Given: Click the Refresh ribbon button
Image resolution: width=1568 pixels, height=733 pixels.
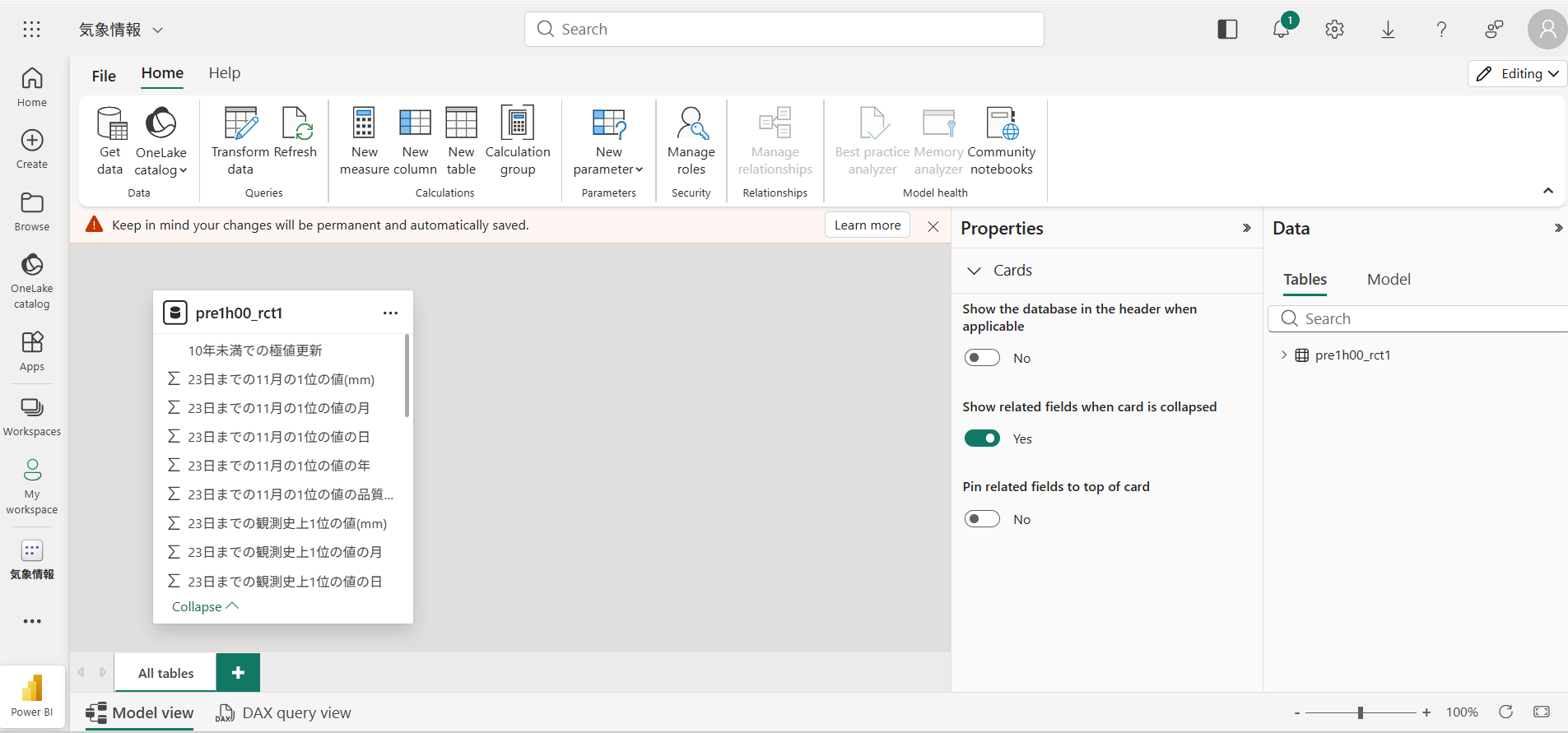Looking at the screenshot, I should [x=295, y=132].
